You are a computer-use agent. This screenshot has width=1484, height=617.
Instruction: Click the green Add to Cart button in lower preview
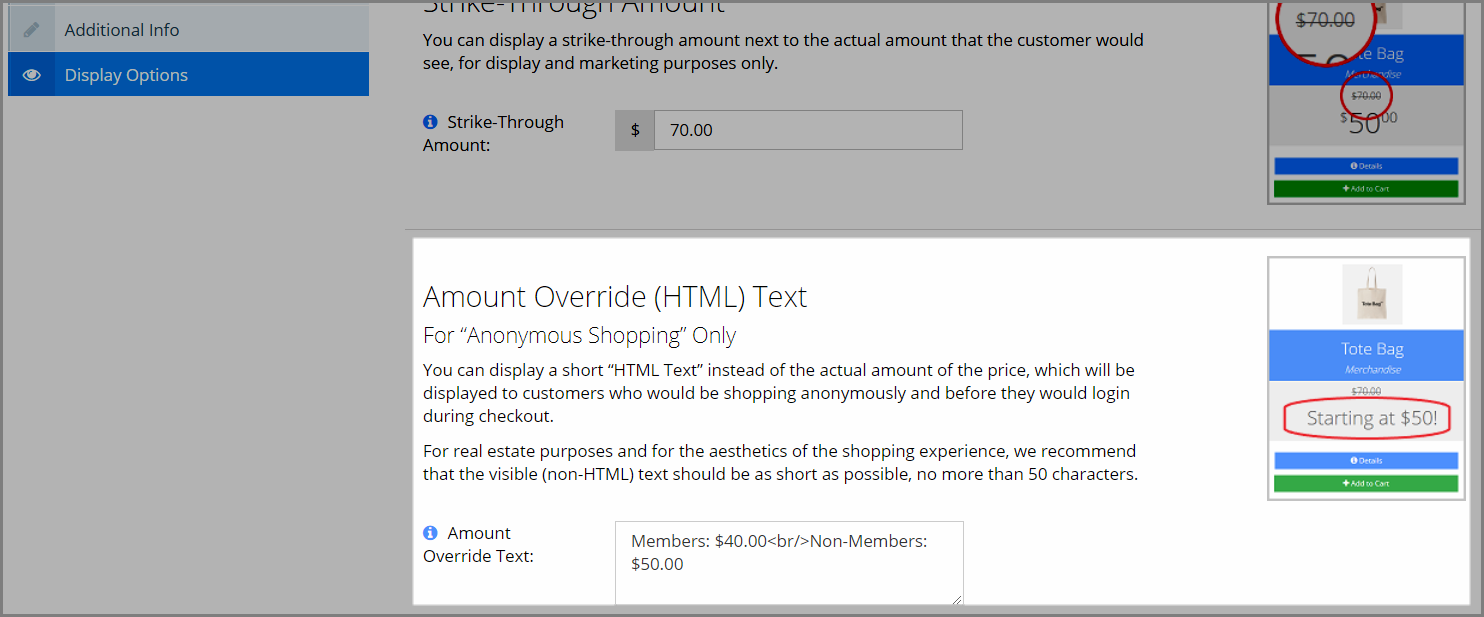click(x=1366, y=484)
